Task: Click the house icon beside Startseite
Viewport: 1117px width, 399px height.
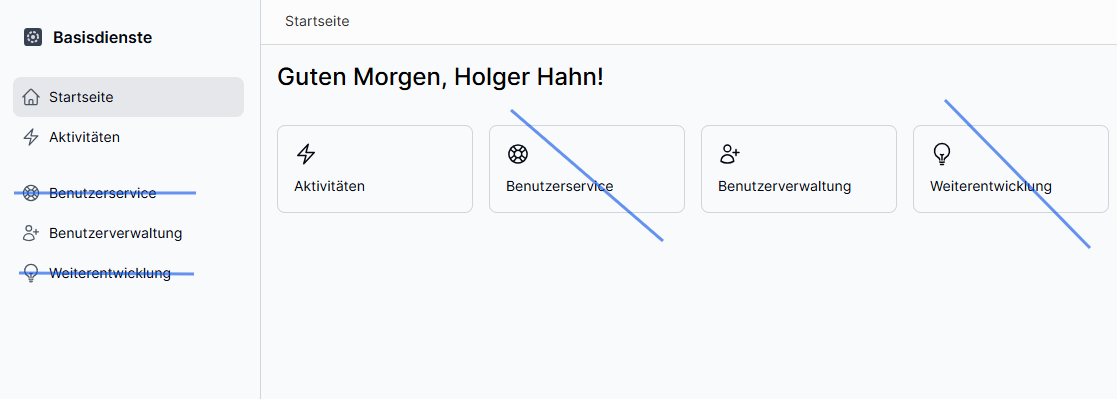Action: 31,97
